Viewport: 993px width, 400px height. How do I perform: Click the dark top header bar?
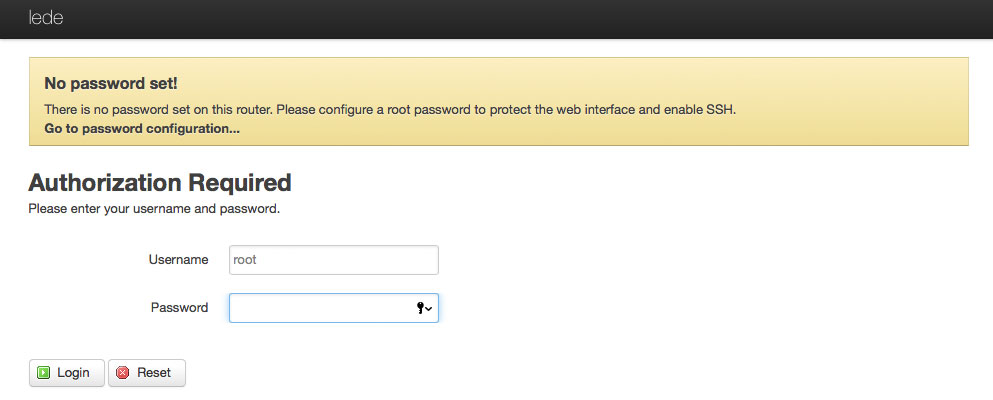(496, 19)
